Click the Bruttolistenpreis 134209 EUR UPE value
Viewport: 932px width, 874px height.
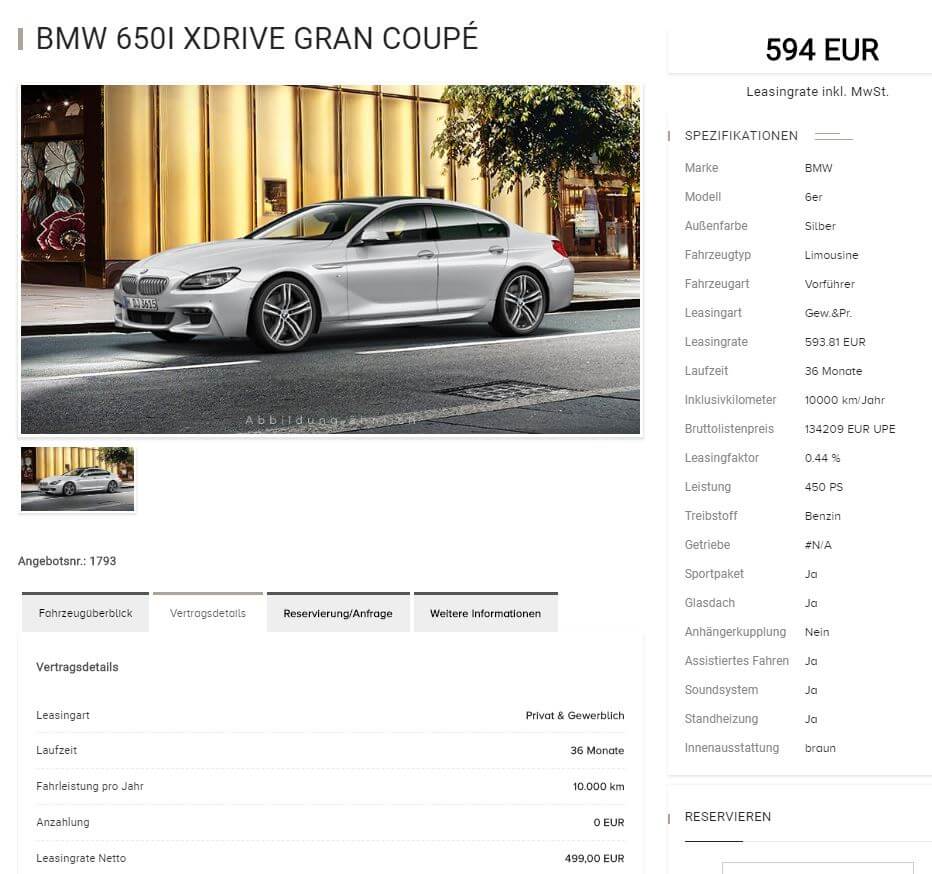pyautogui.click(x=850, y=429)
